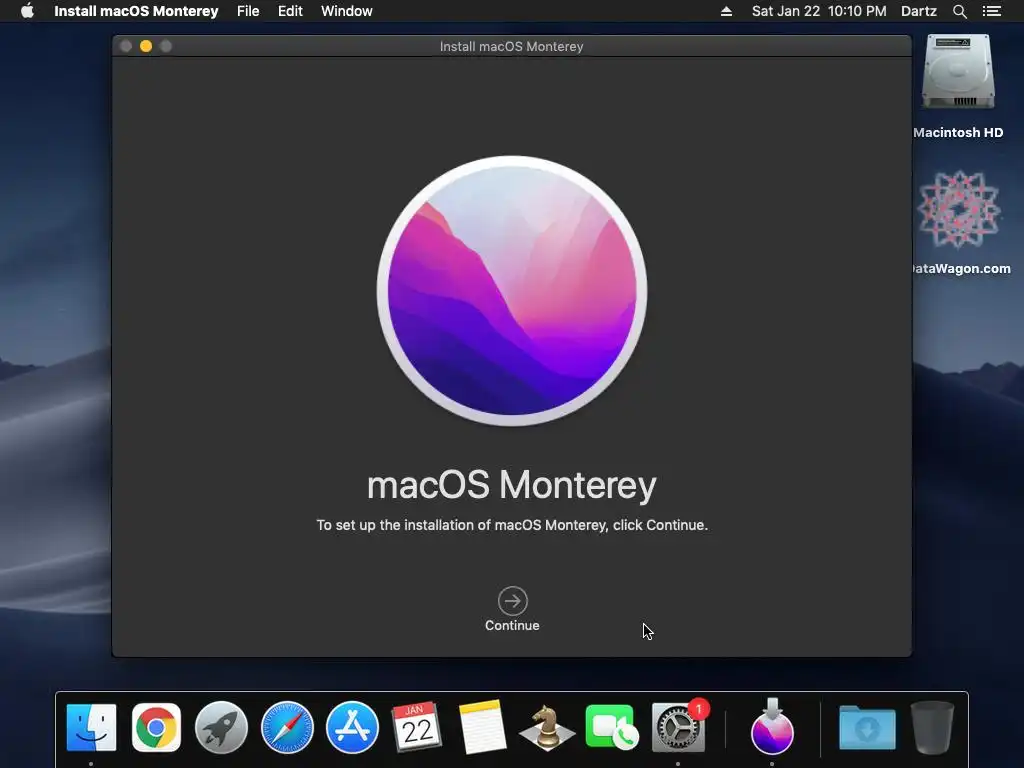Viewport: 1024px width, 768px height.
Task: Launch Google Chrome from the Dock
Action: (x=156, y=727)
